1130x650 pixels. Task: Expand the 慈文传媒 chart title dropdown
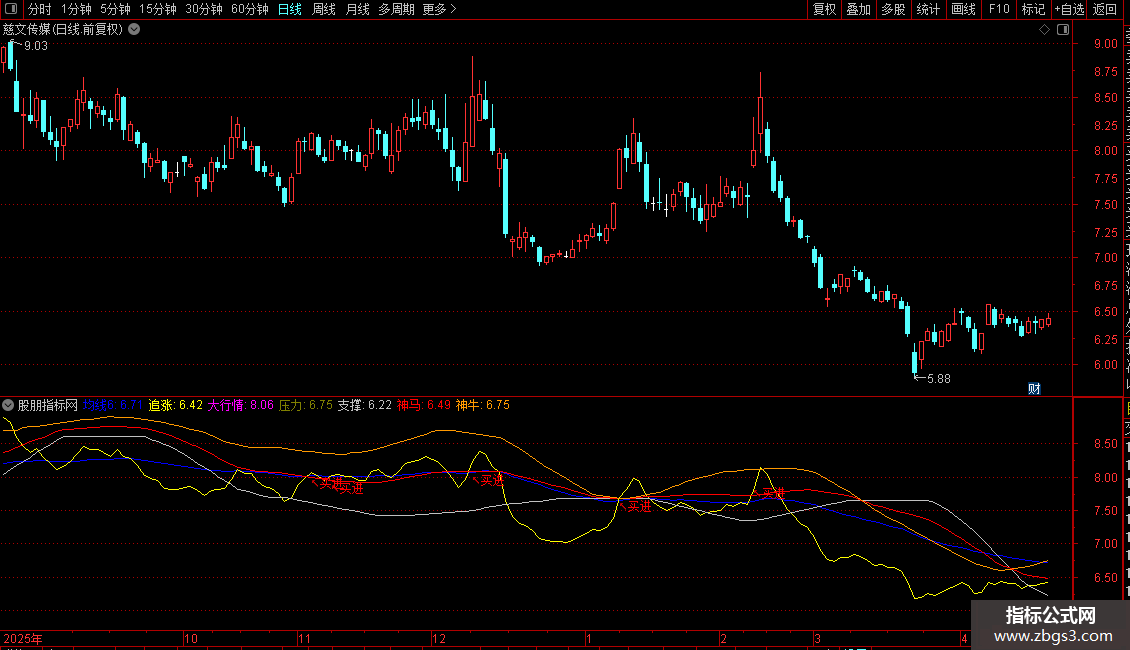click(x=134, y=30)
